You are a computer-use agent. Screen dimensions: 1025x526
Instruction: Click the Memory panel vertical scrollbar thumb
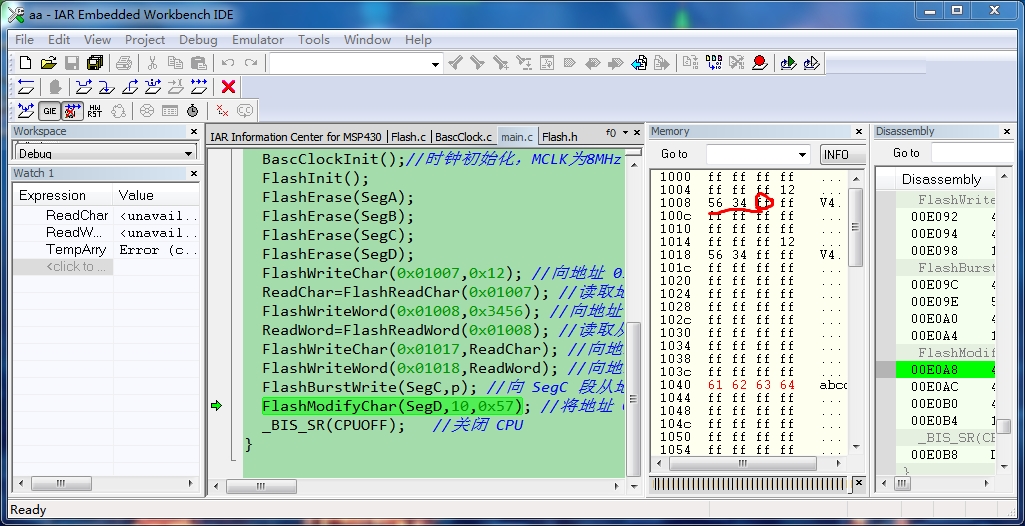click(856, 227)
